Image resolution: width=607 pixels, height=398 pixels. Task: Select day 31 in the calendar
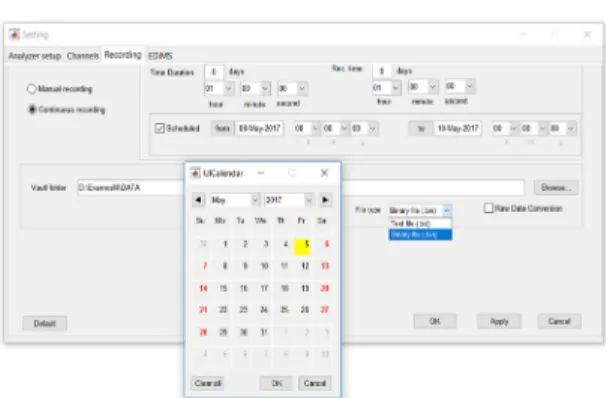[x=264, y=332]
